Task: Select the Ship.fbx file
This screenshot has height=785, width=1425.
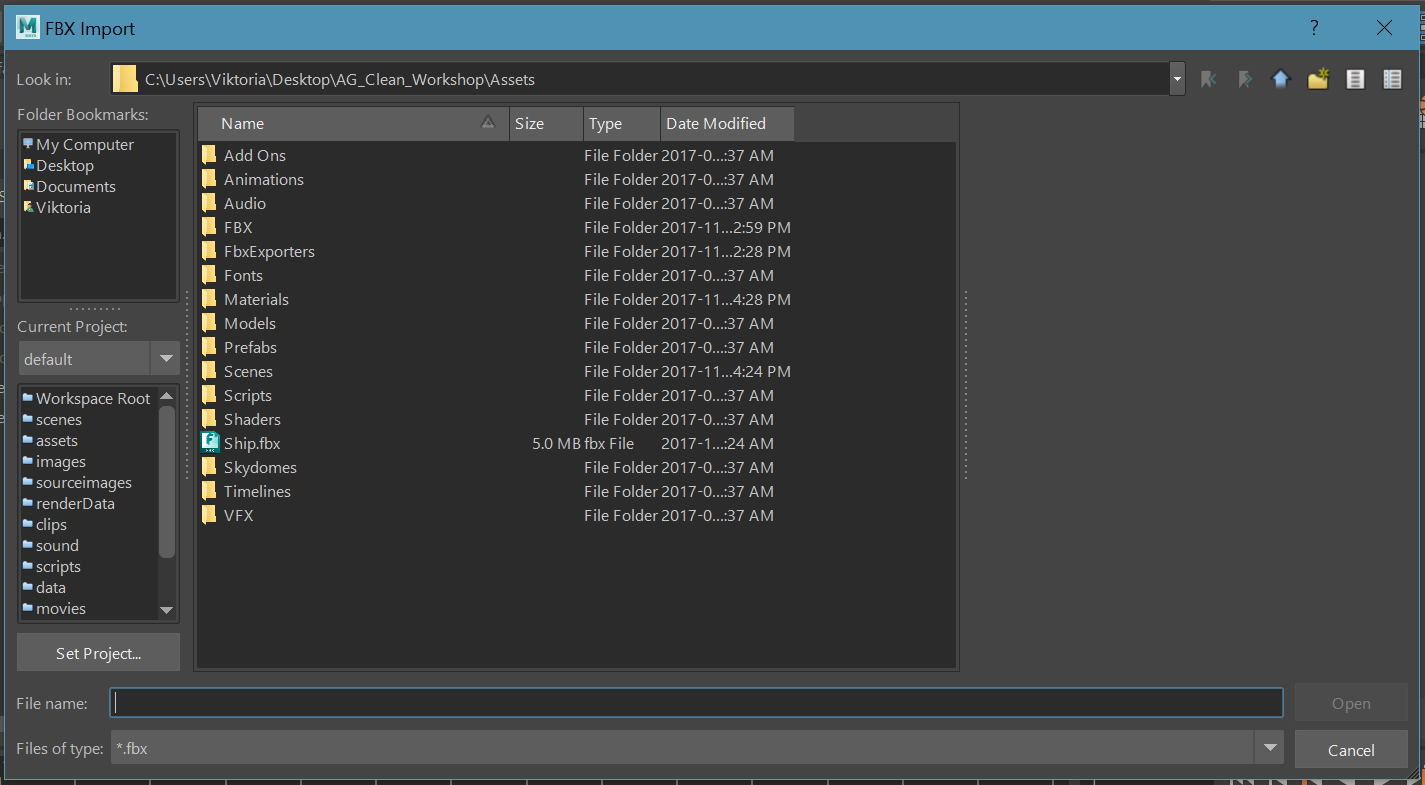Action: point(252,443)
